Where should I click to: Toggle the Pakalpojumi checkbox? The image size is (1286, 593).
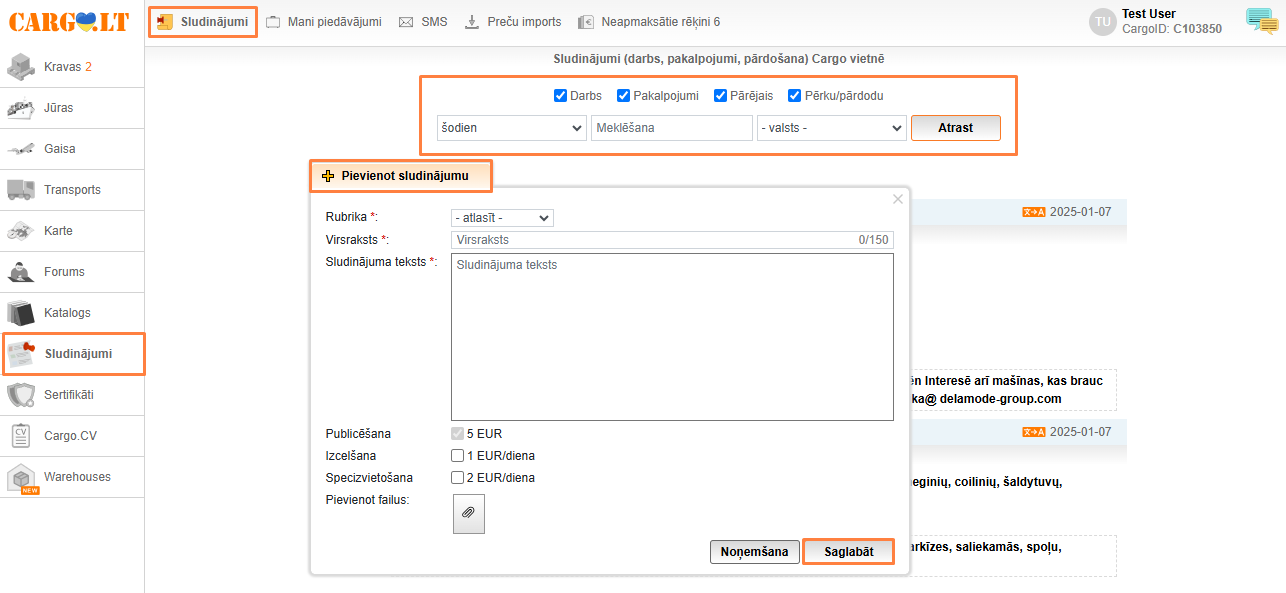tap(624, 96)
